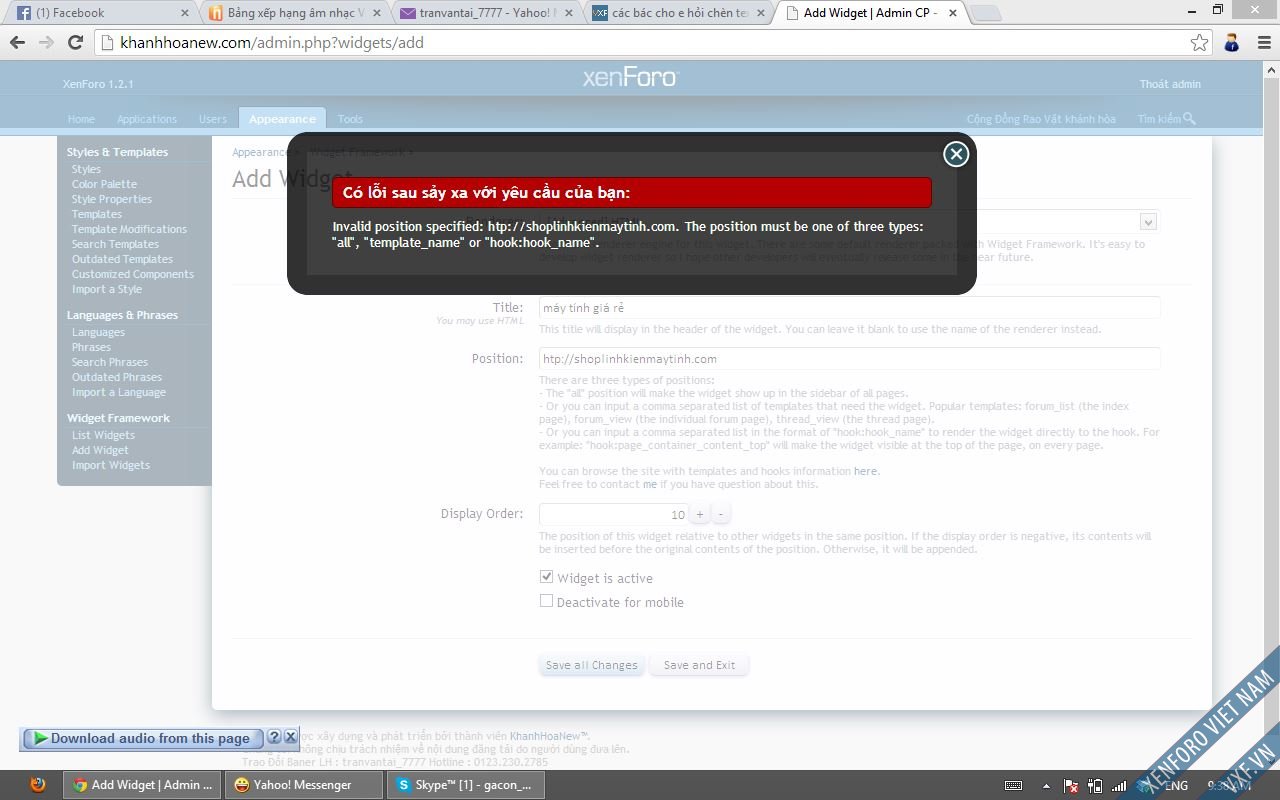Go back to previous page
Viewport: 1280px width, 800px height.
[17, 42]
